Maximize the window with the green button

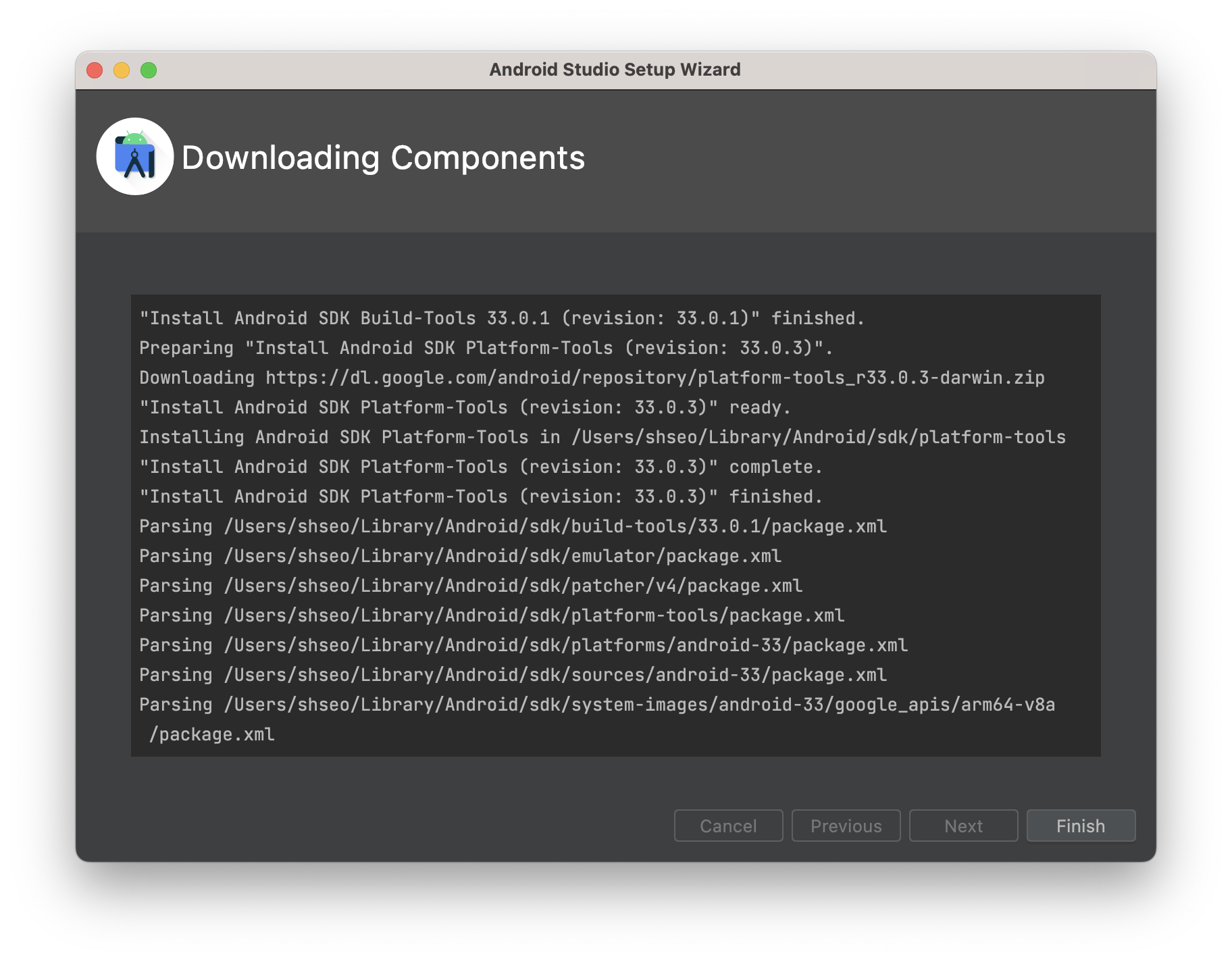[x=149, y=70]
